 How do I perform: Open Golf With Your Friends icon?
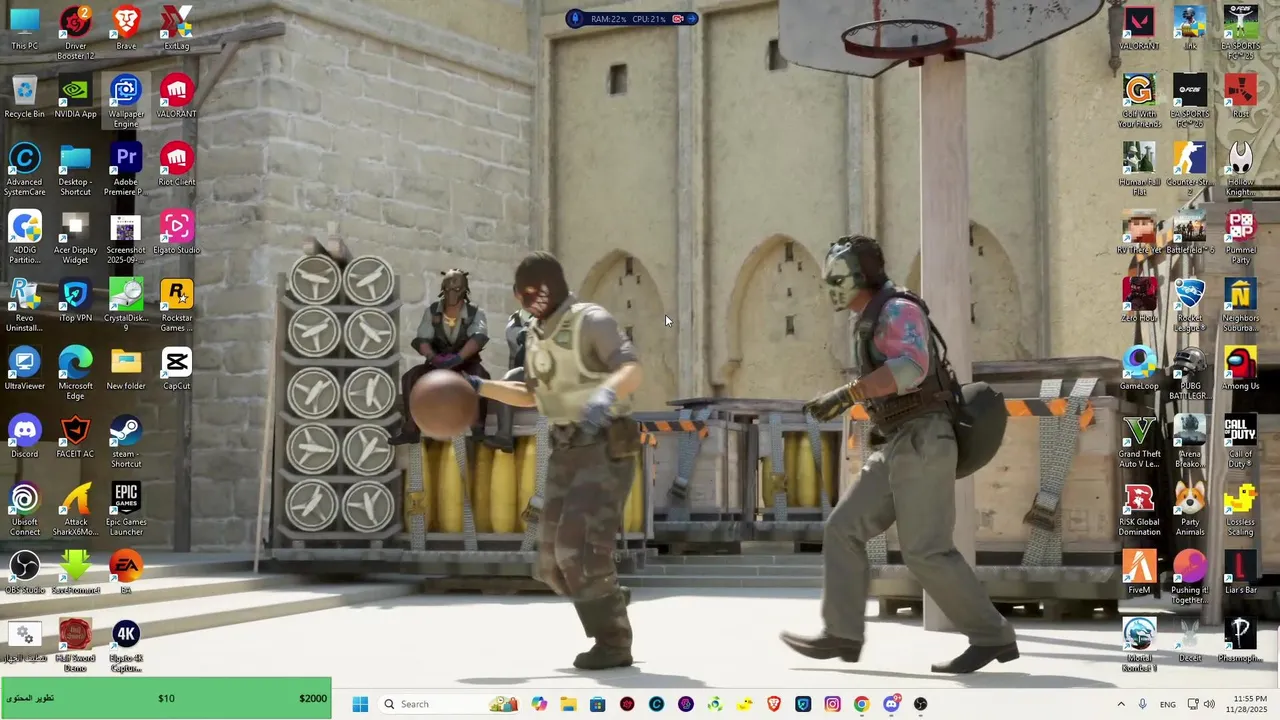pyautogui.click(x=1139, y=100)
